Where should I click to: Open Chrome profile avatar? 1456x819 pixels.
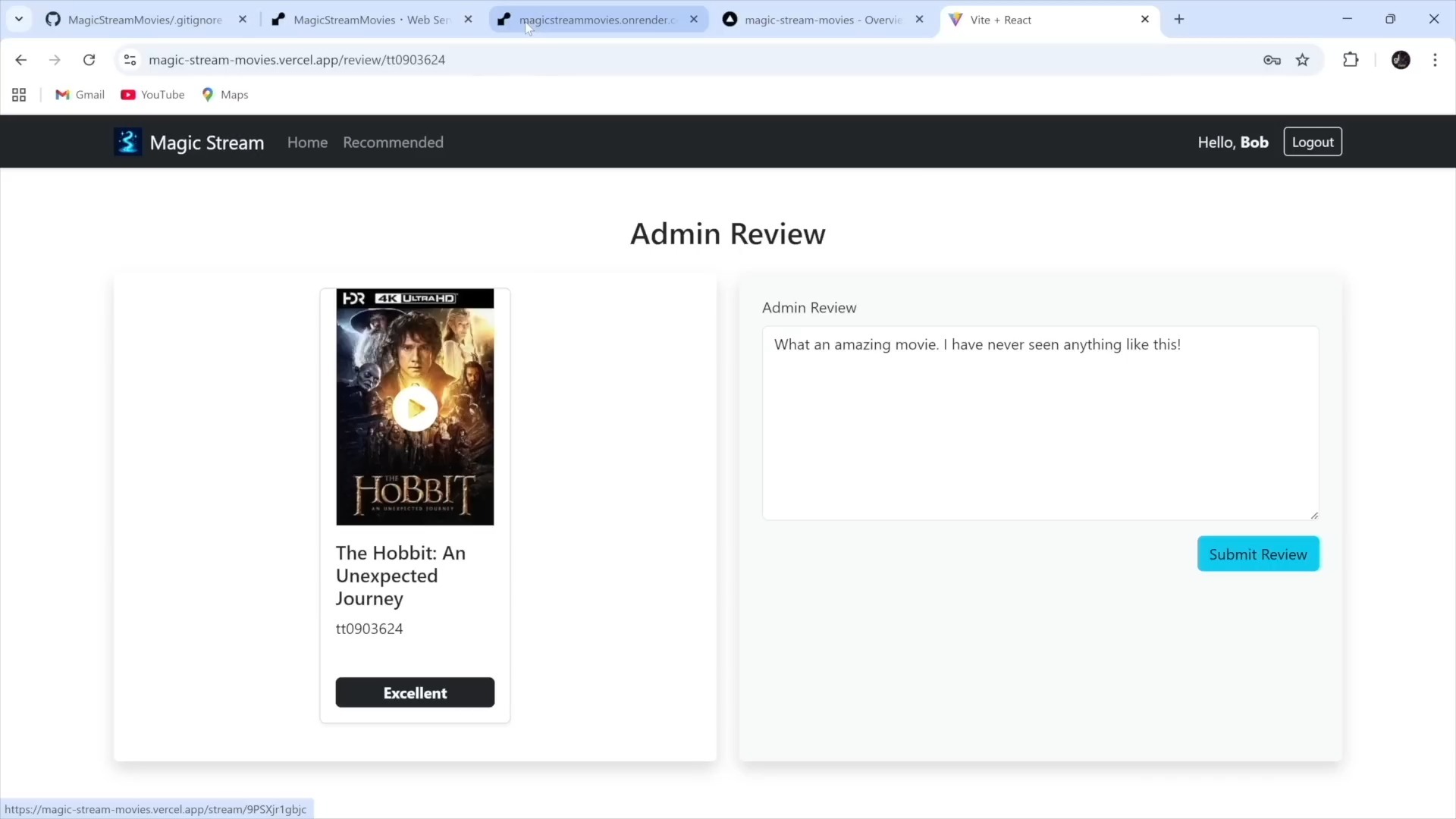pos(1401,60)
